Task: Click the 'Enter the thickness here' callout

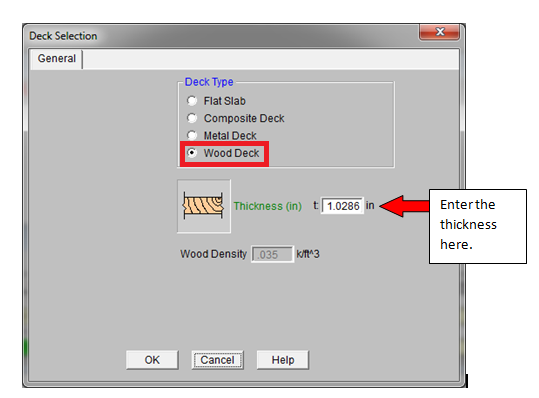Action: [478, 226]
